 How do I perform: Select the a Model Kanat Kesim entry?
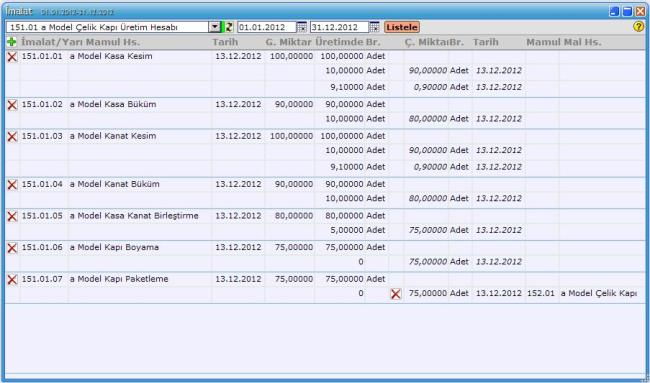coord(113,136)
